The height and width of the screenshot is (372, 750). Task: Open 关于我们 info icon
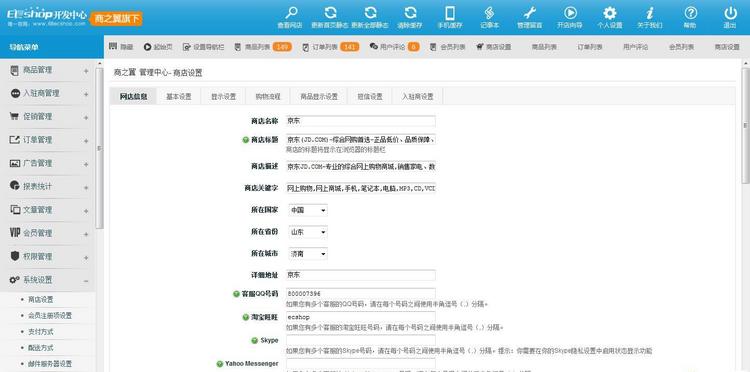click(x=650, y=13)
